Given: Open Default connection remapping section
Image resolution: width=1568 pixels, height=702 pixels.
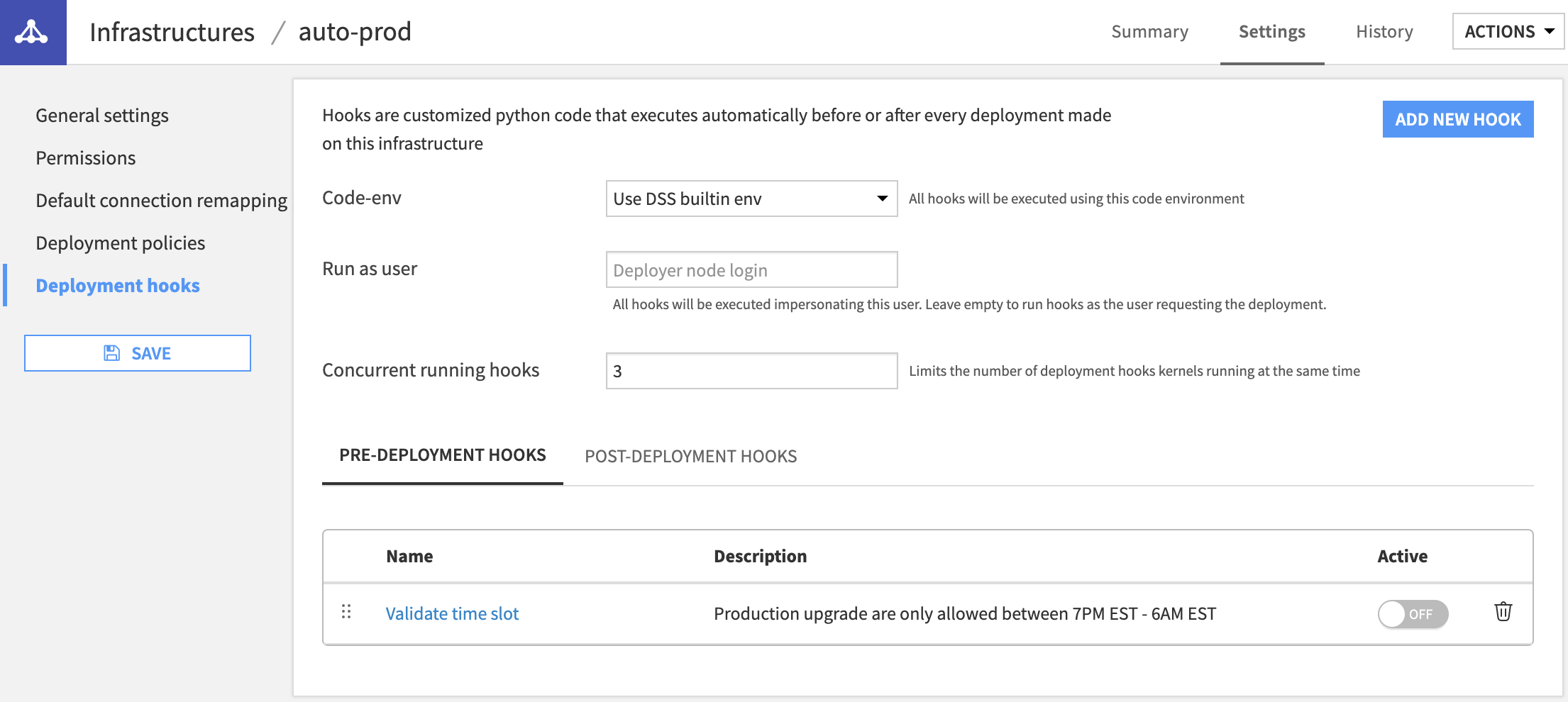Looking at the screenshot, I should coord(162,201).
